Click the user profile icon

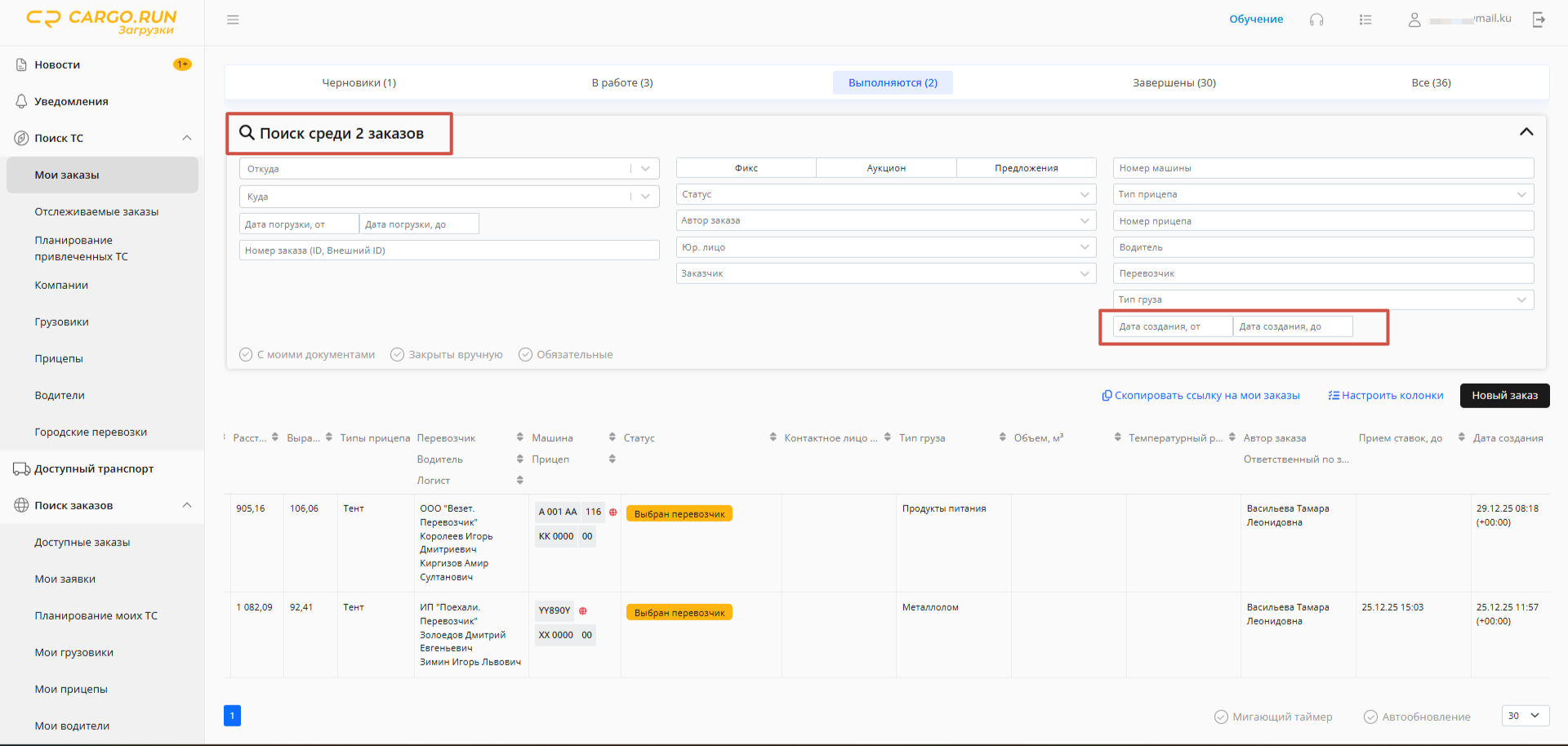[1414, 20]
